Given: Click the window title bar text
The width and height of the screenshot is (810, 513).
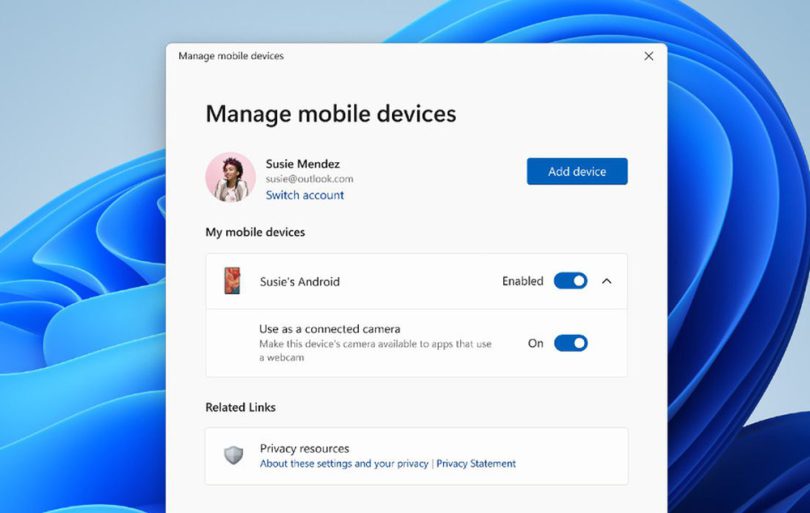Looking at the screenshot, I should pos(231,56).
